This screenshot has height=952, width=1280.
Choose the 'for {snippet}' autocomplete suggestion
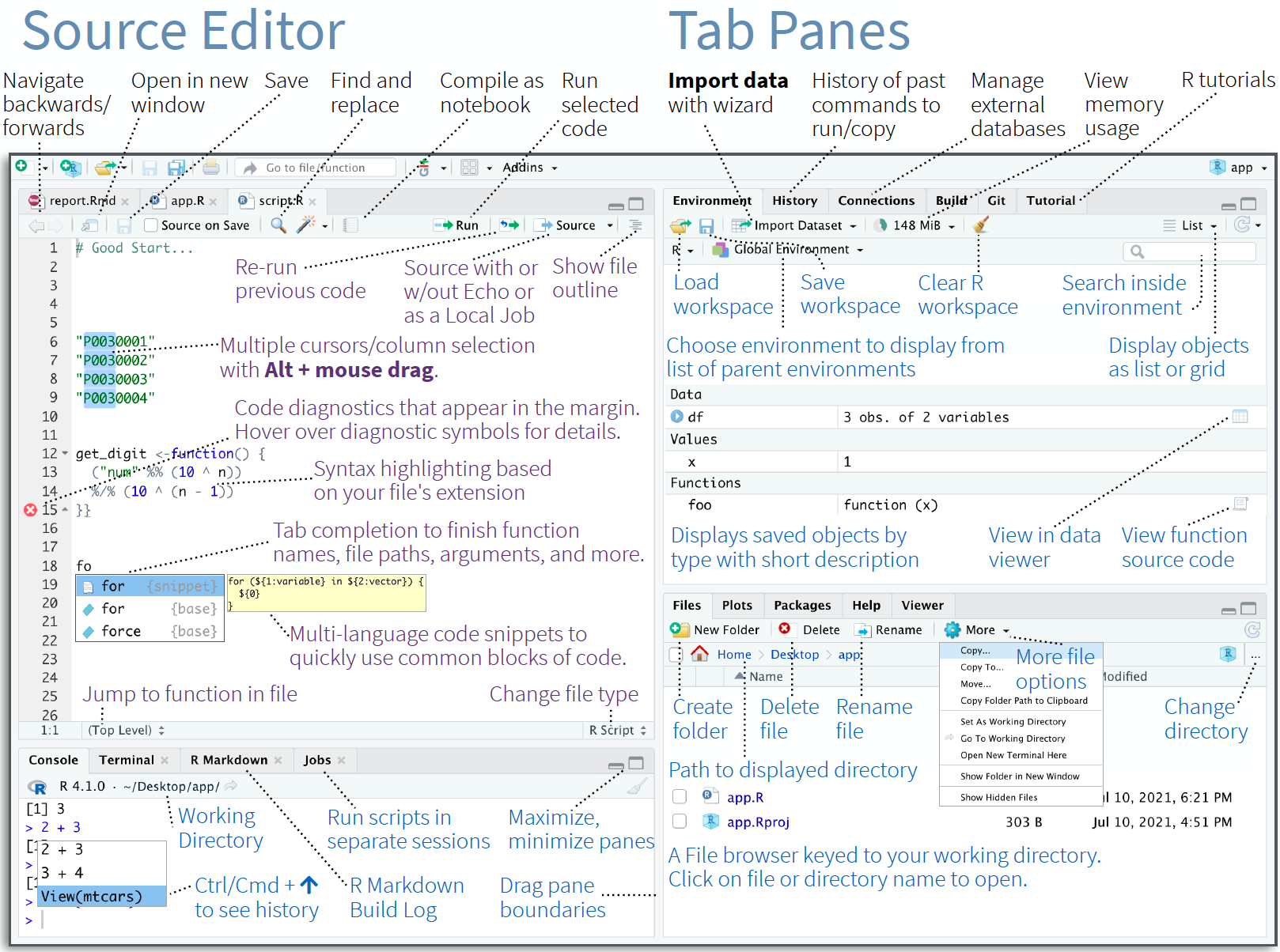[x=150, y=586]
